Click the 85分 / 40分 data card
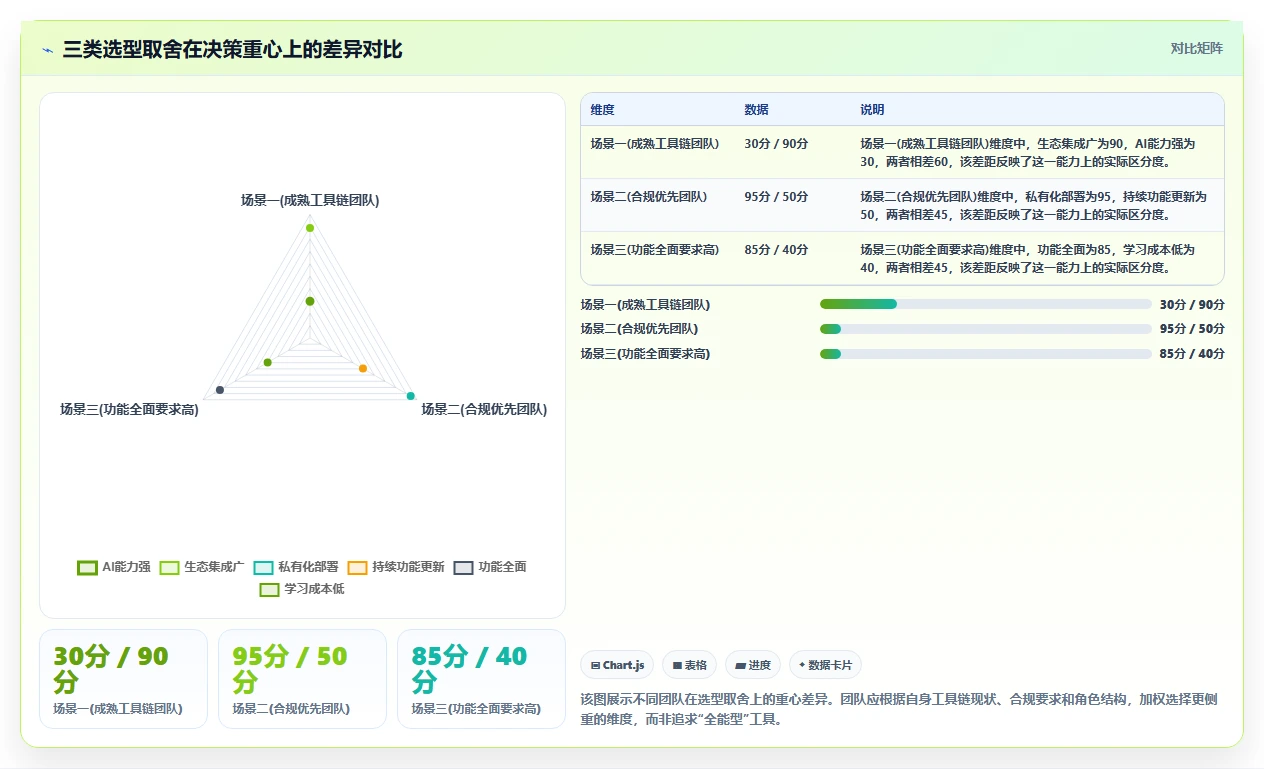1264x769 pixels. [481, 679]
